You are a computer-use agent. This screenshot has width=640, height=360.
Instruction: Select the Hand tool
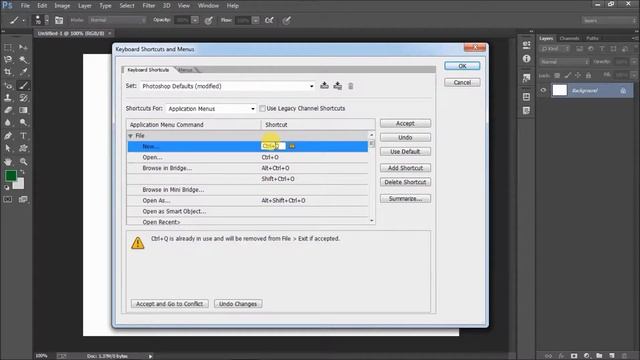point(8,162)
